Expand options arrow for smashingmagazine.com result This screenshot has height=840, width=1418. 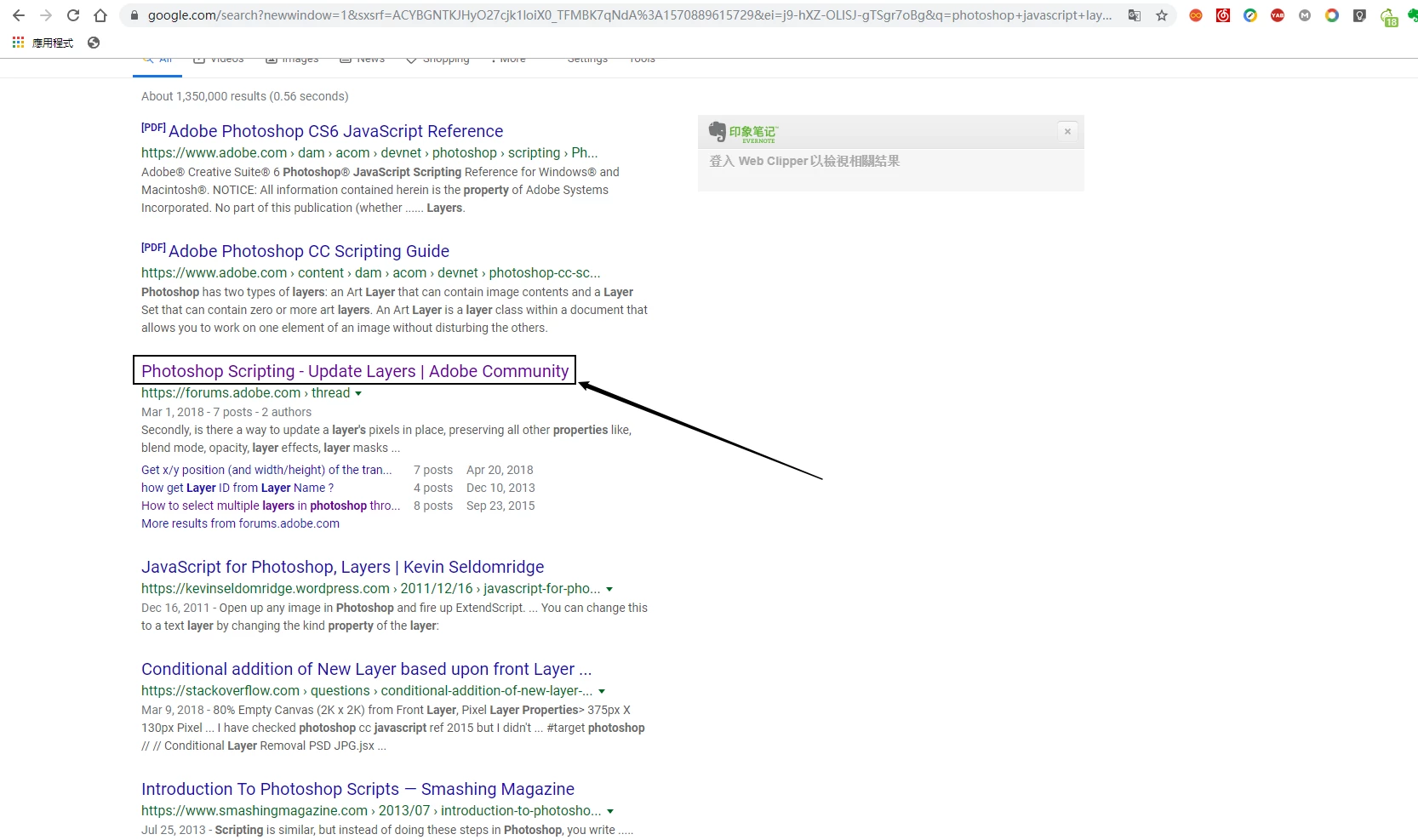(x=610, y=811)
